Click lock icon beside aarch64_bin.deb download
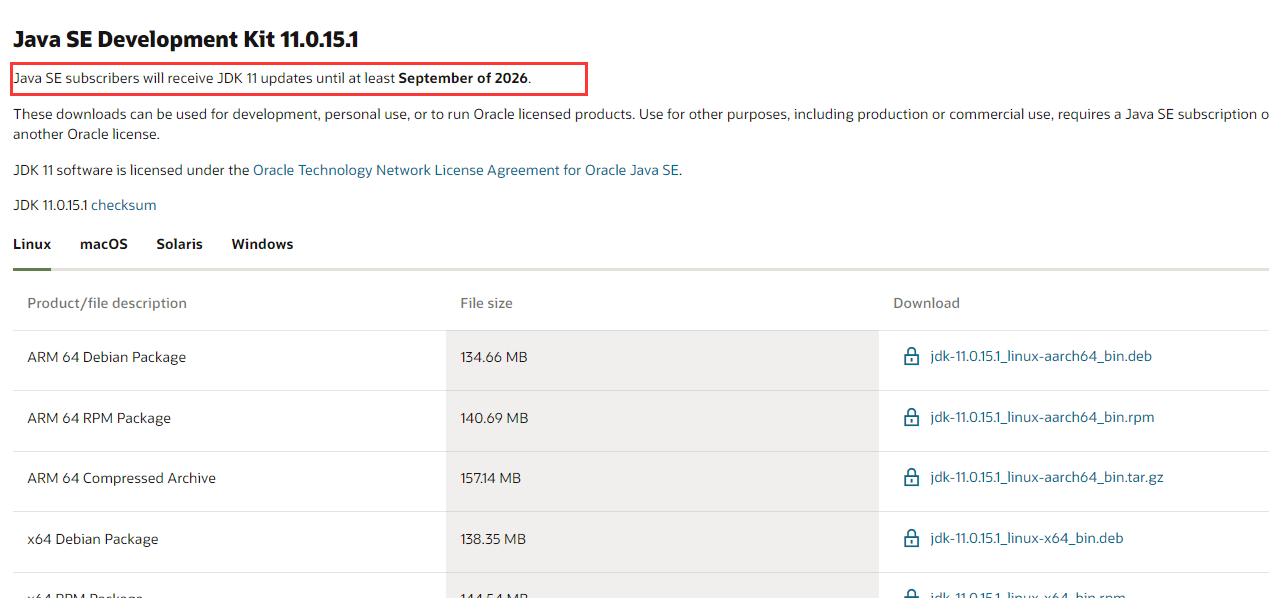Image resolution: width=1269 pixels, height=598 pixels. [911, 356]
